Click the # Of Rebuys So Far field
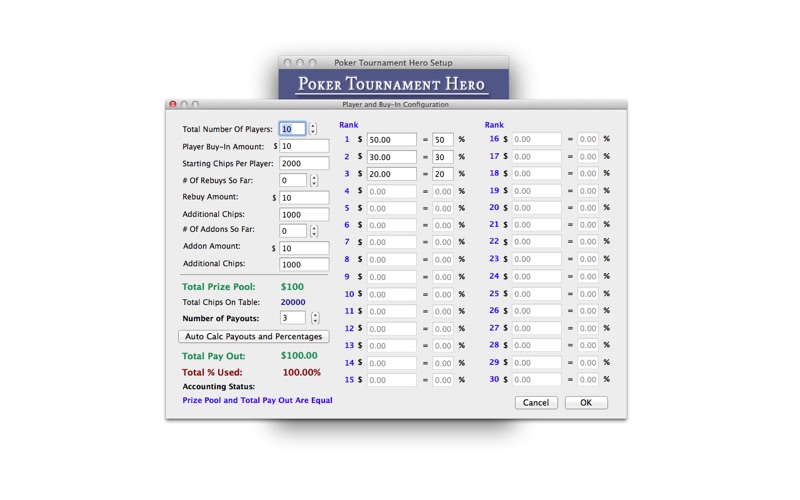 click(x=293, y=180)
